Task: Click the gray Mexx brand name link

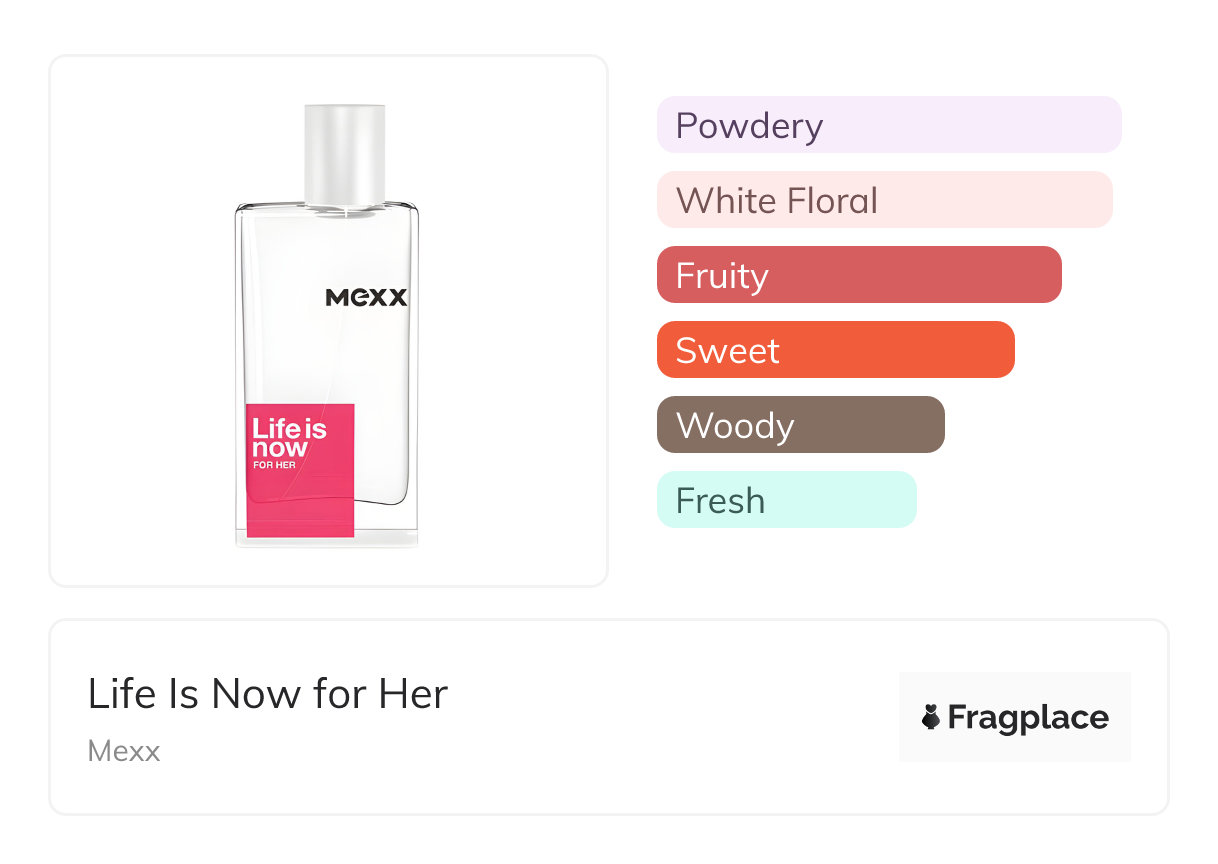Action: (x=124, y=751)
